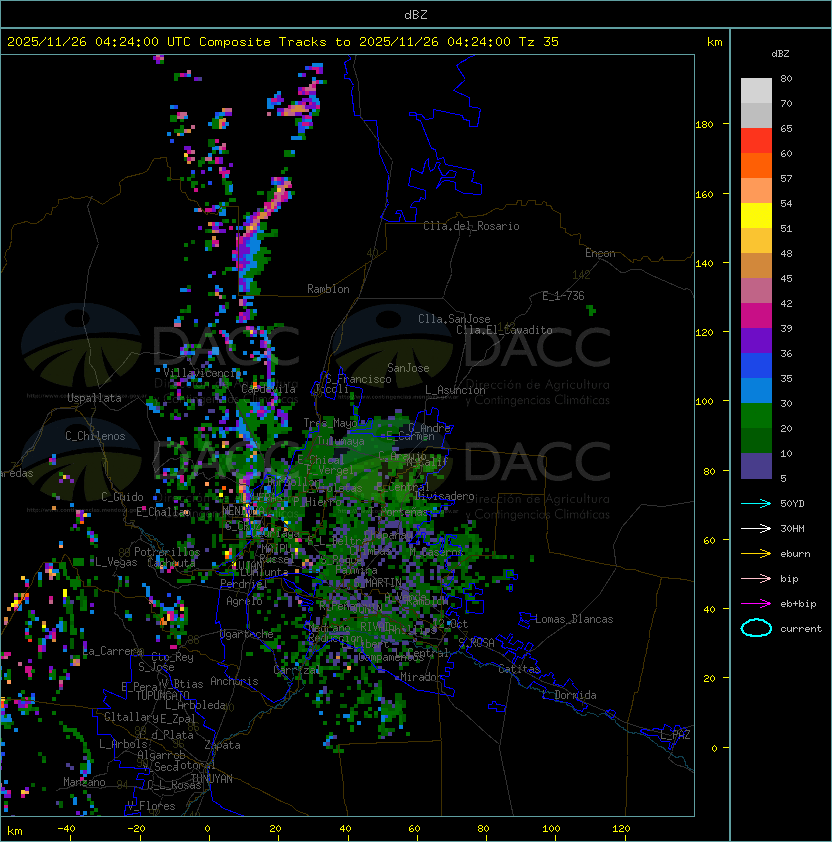Click the white arrow icon beside 30HM
The width and height of the screenshot is (832, 842).
pyautogui.click(x=756, y=529)
